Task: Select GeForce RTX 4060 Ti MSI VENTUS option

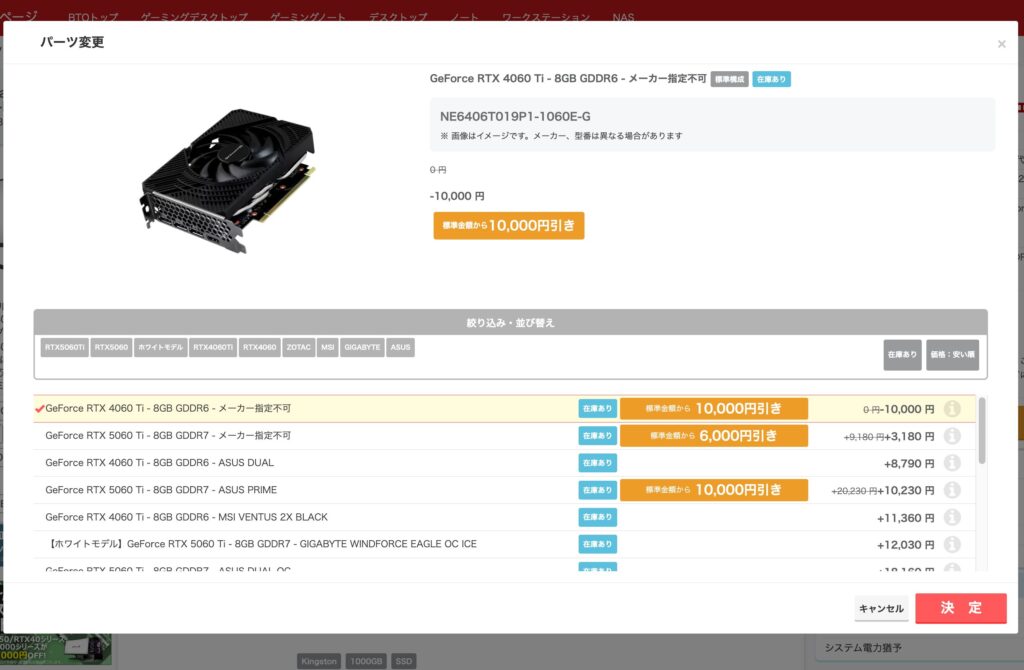Action: [186, 517]
